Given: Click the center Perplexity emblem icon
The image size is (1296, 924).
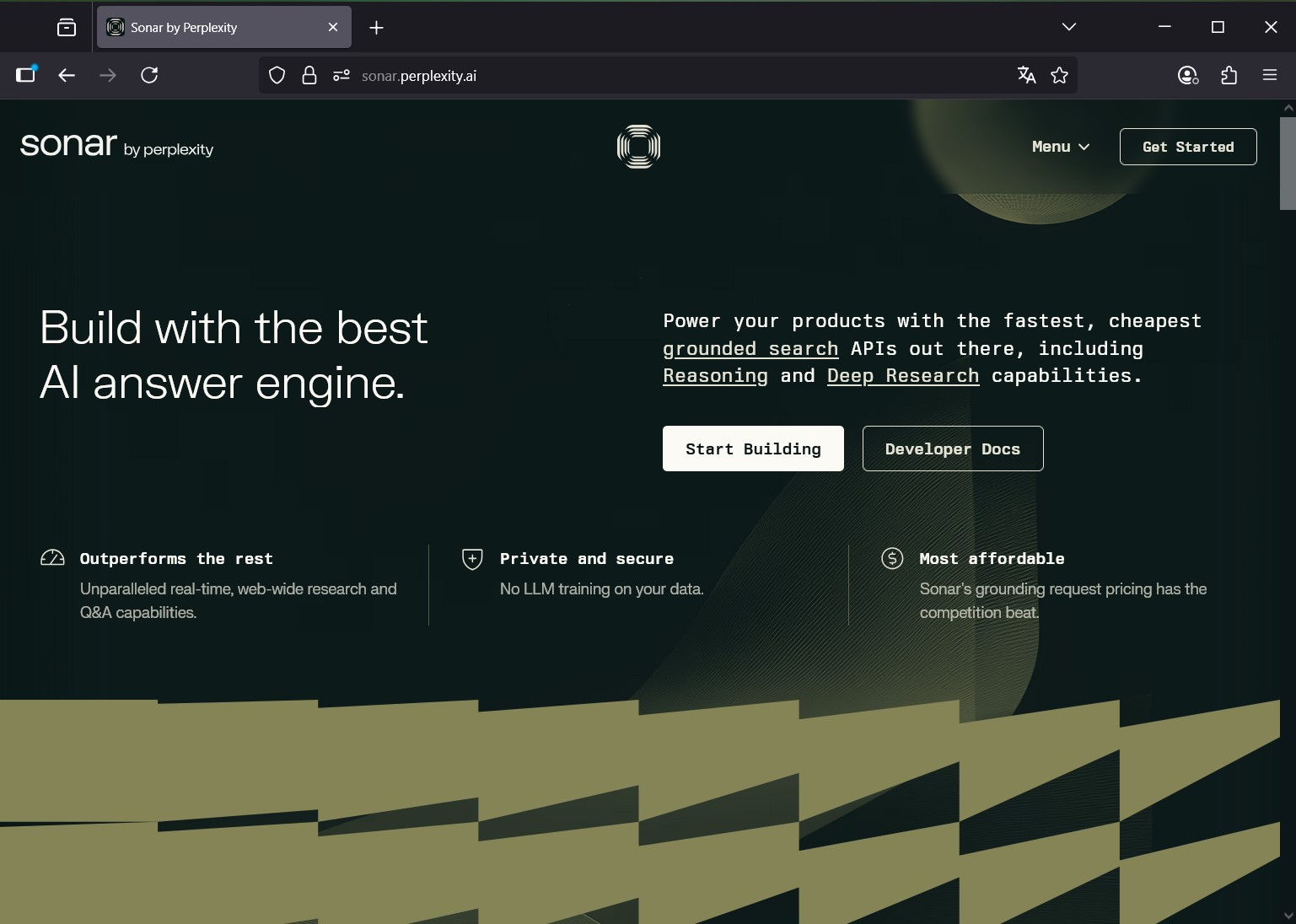Looking at the screenshot, I should click(x=638, y=147).
